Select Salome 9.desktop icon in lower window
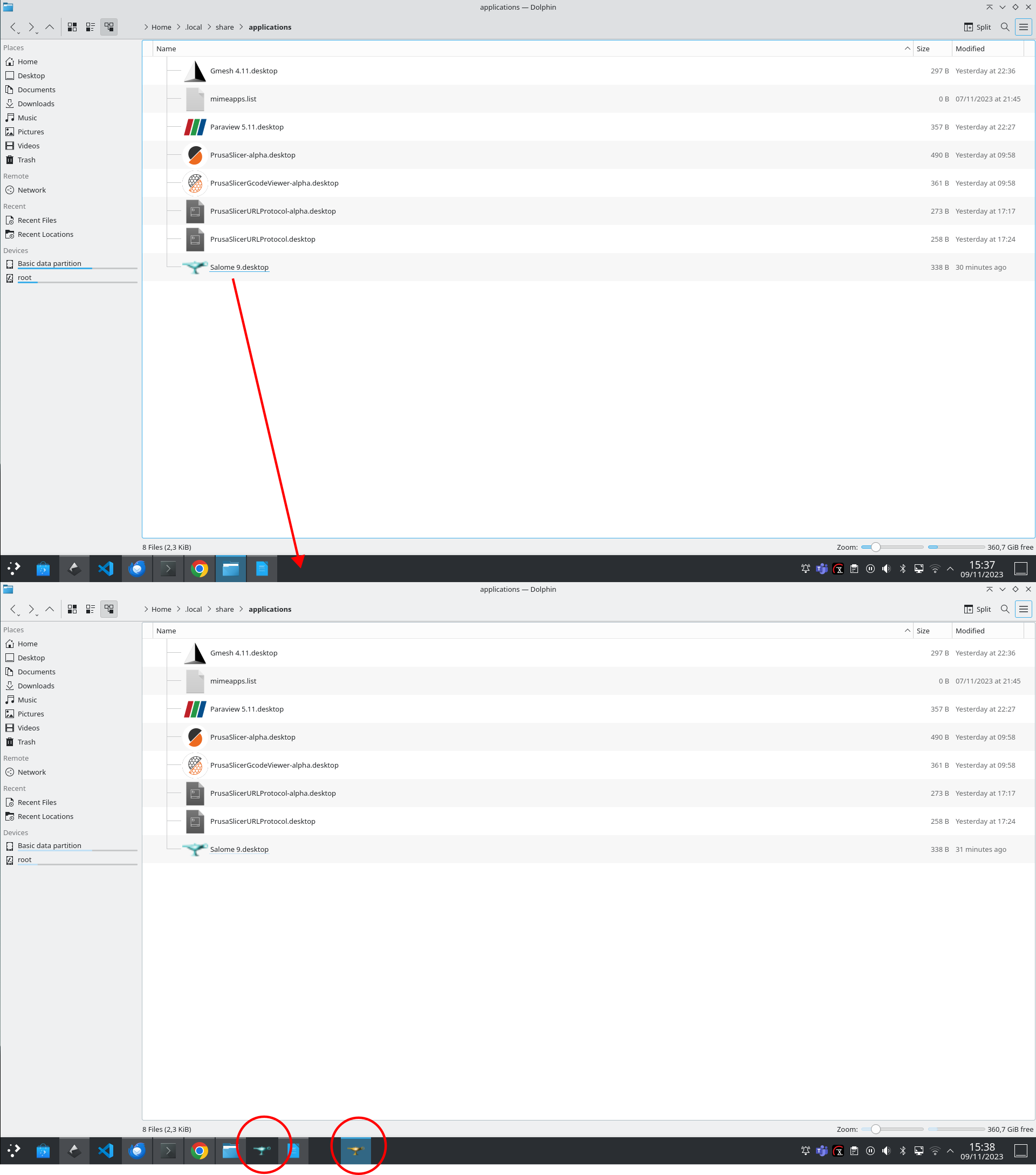 pyautogui.click(x=195, y=849)
